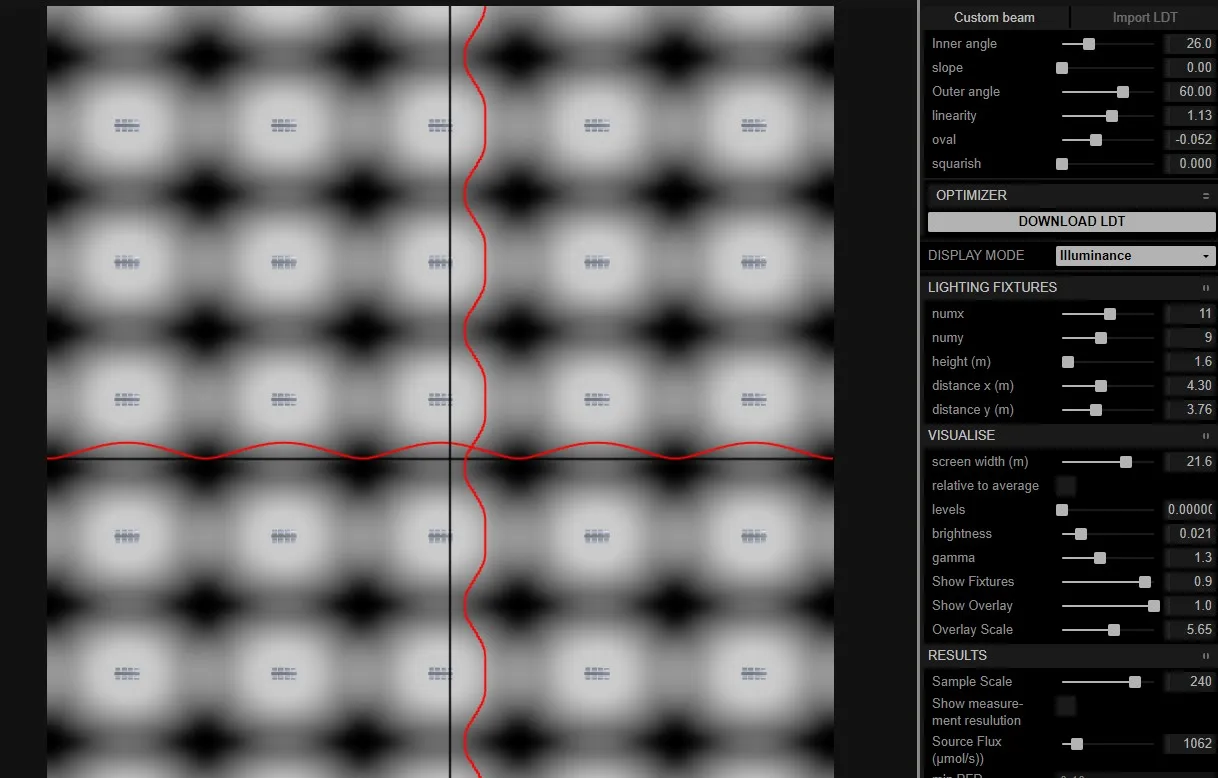Viewport: 1218px width, 778px height.
Task: Click the levels value field
Action: pyautogui.click(x=1190, y=510)
